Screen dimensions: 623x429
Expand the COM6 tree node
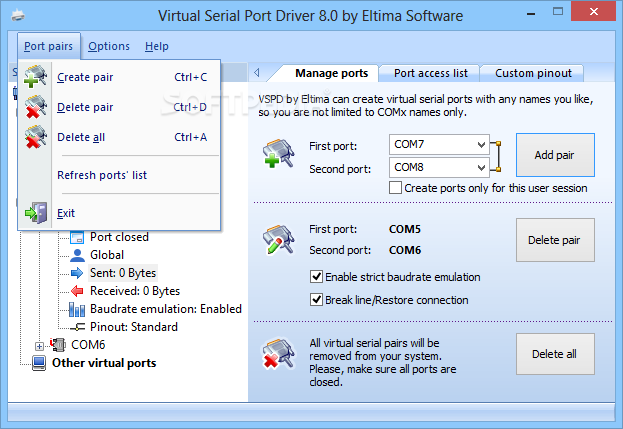pyautogui.click(x=39, y=346)
